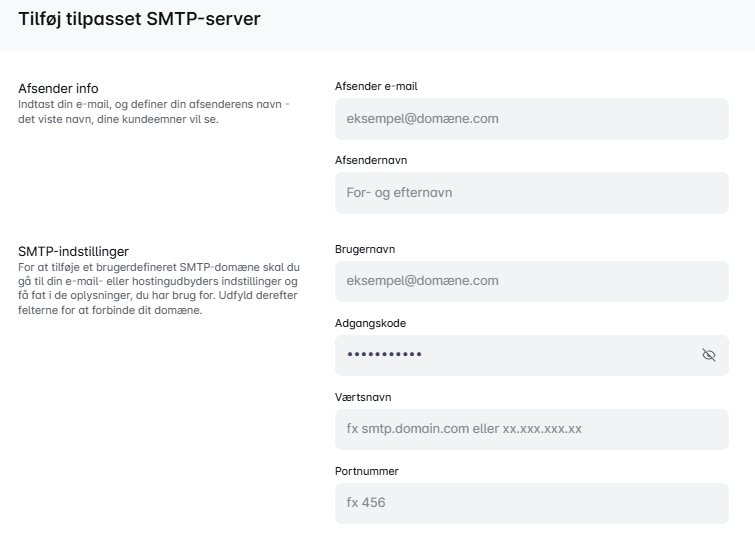755x545 pixels.
Task: Focus the Værtsnavn hostname field
Action: tap(531, 429)
